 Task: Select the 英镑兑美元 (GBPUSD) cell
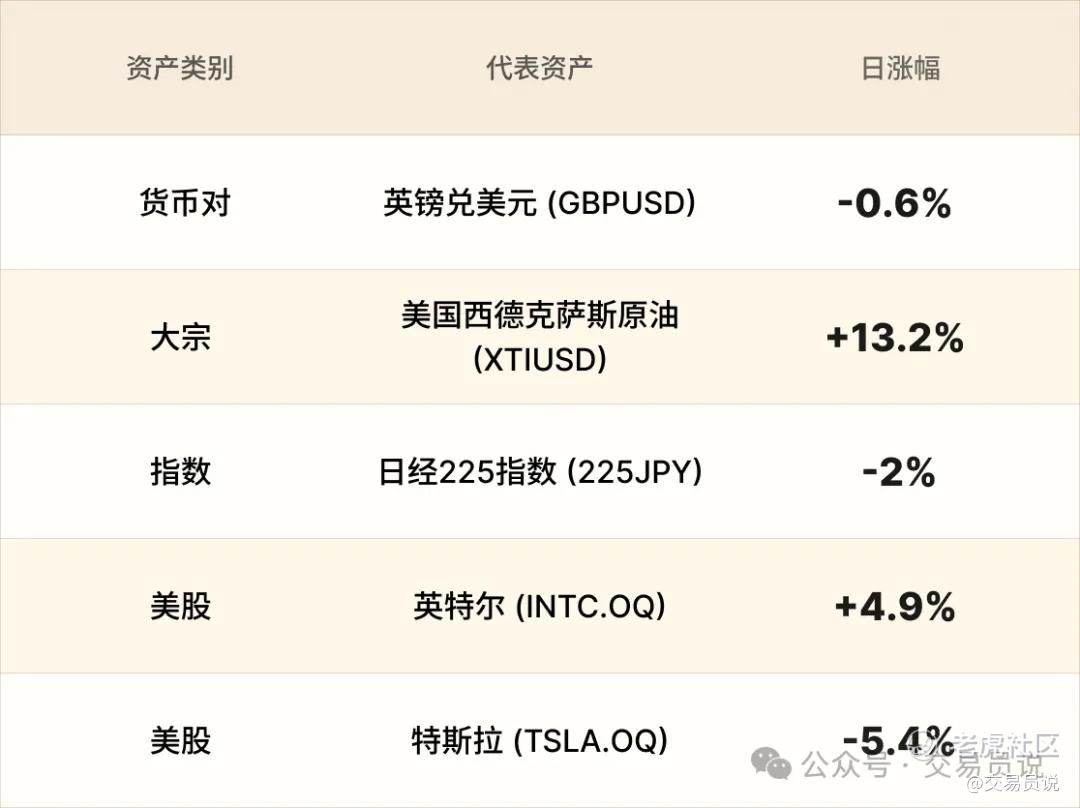[539, 203]
